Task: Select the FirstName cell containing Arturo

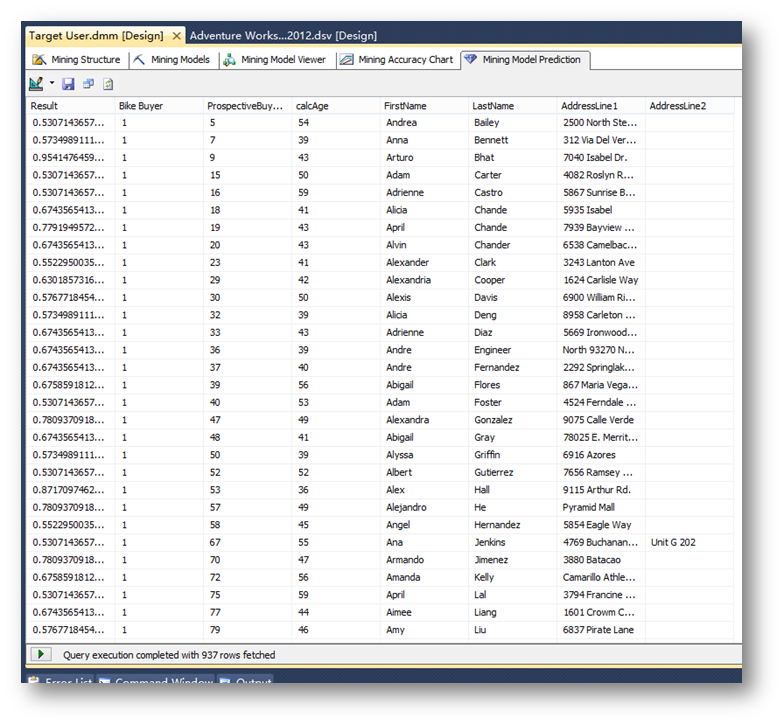Action: [x=400, y=158]
